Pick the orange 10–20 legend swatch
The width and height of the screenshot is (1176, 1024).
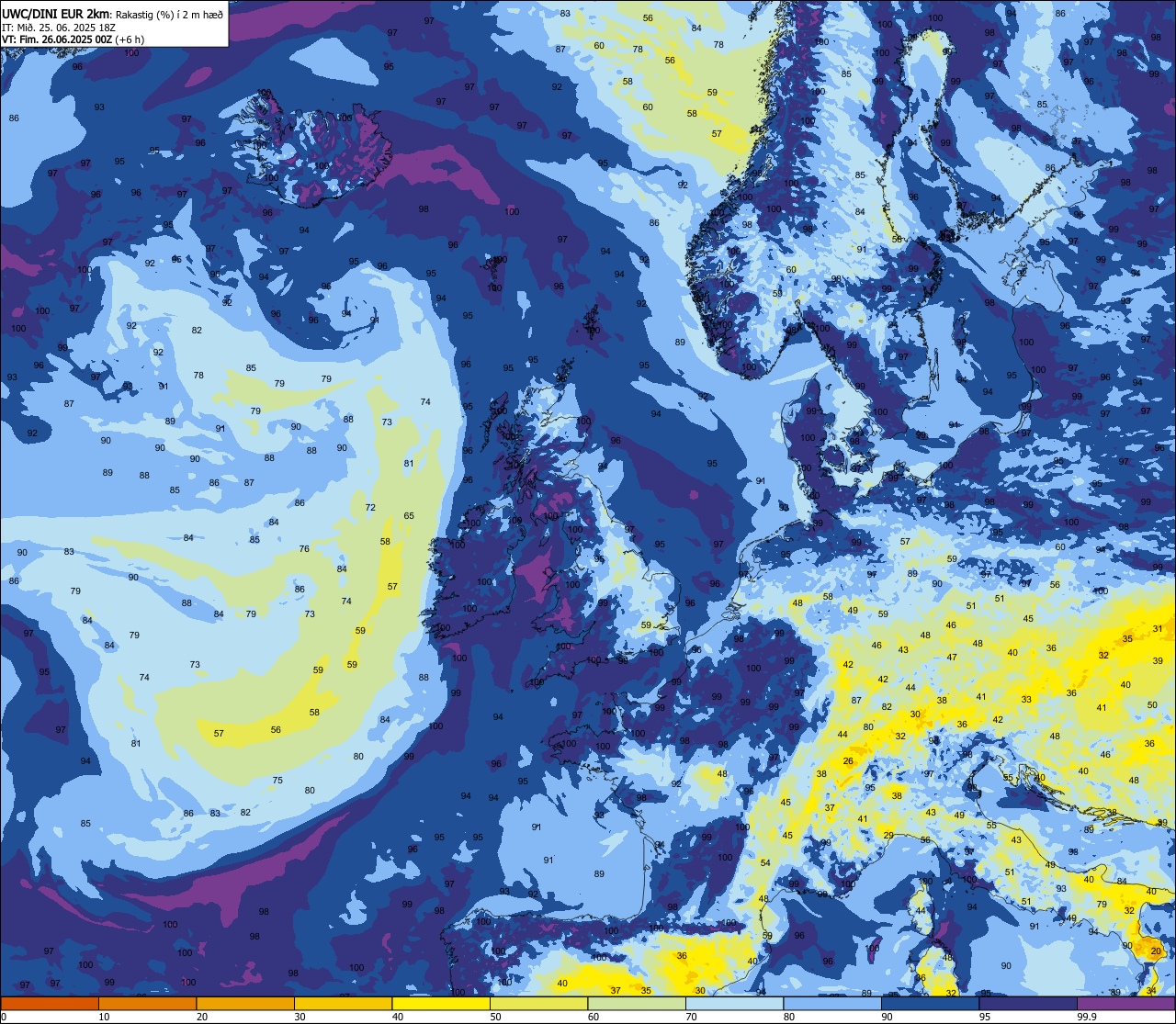147,1003
